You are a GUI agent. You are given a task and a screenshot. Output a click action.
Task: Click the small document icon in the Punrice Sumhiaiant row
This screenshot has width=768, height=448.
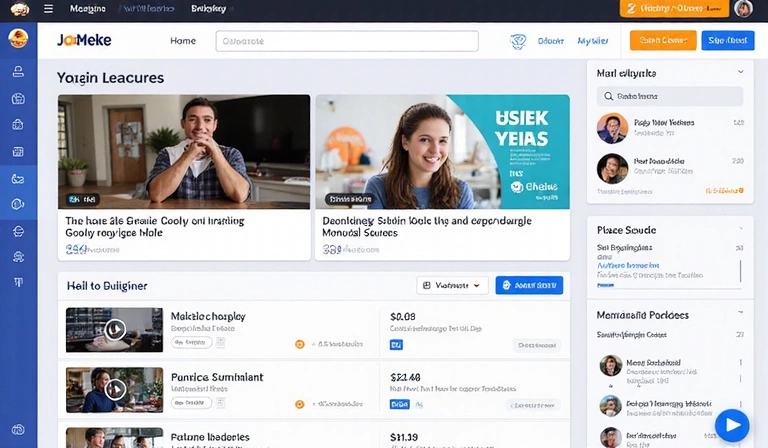[221, 403]
